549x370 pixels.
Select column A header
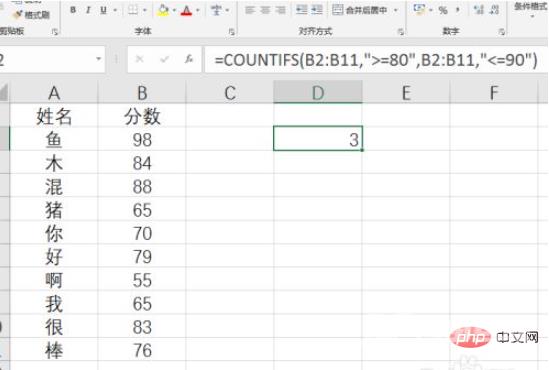pyautogui.click(x=54, y=93)
